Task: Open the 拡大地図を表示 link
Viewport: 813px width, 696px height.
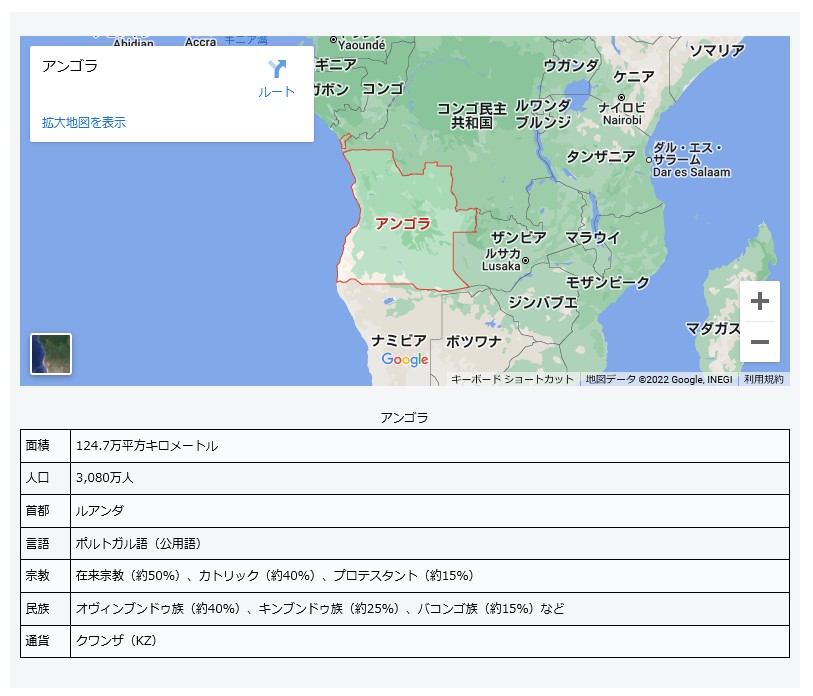Action: [84, 122]
